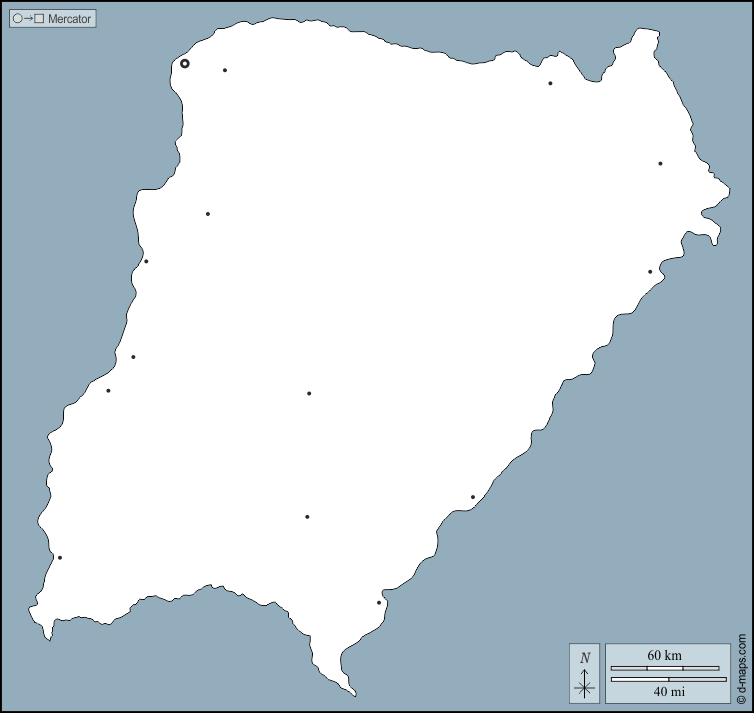
Task: Click the 40 mi scale bar
Action: pos(668,680)
